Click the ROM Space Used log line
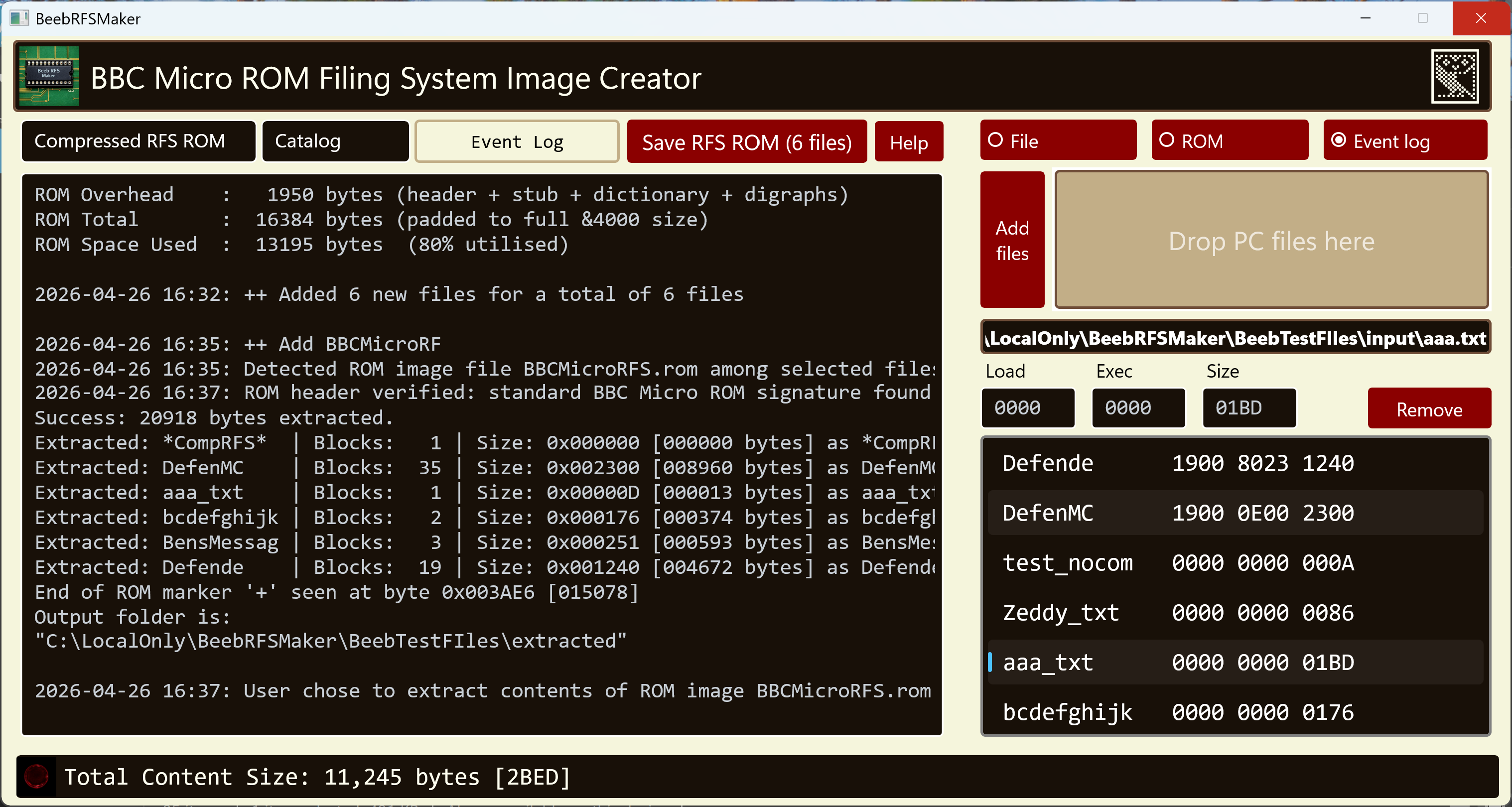Viewport: 1512px width, 807px height. (302, 244)
